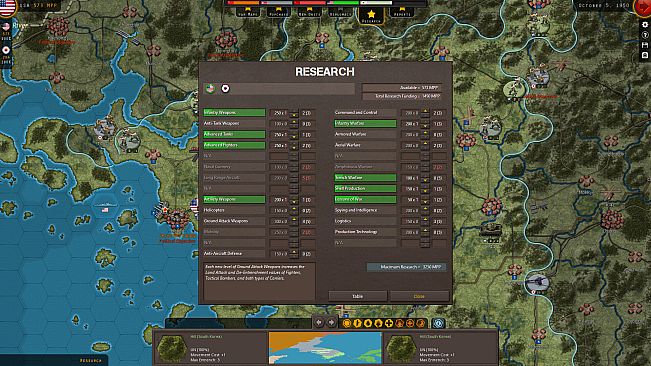Click the Korea minimap

tap(325, 348)
